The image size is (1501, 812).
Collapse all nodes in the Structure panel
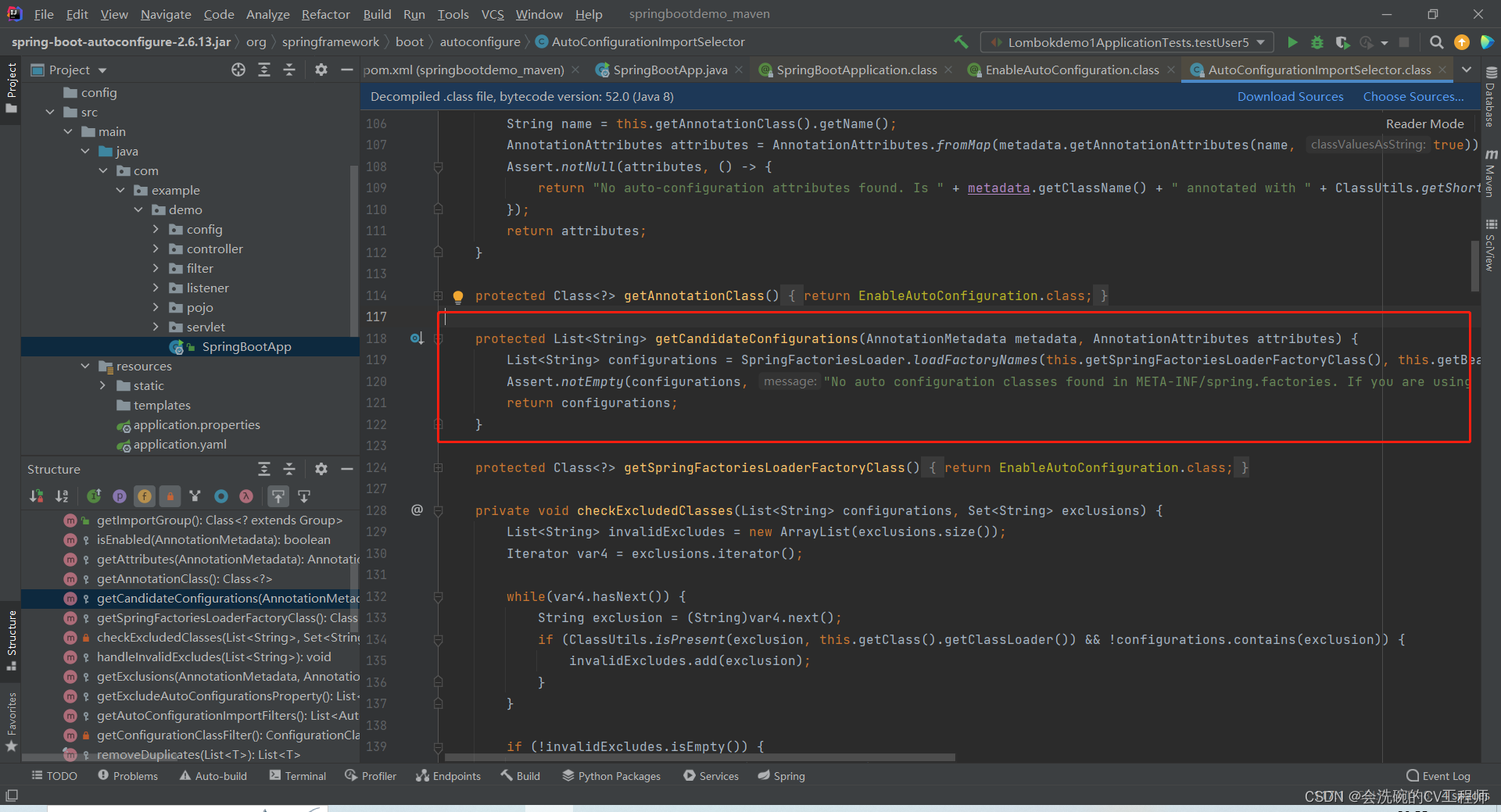[x=289, y=469]
